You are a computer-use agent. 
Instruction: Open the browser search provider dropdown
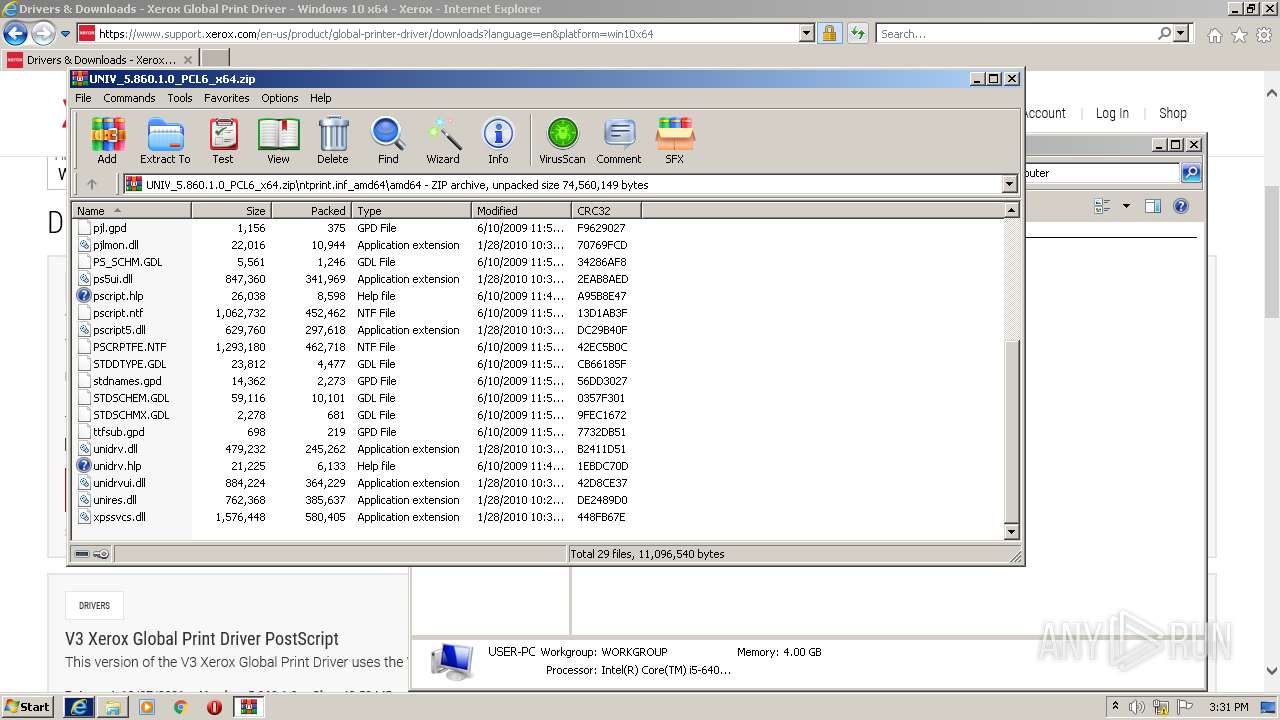[x=1182, y=34]
